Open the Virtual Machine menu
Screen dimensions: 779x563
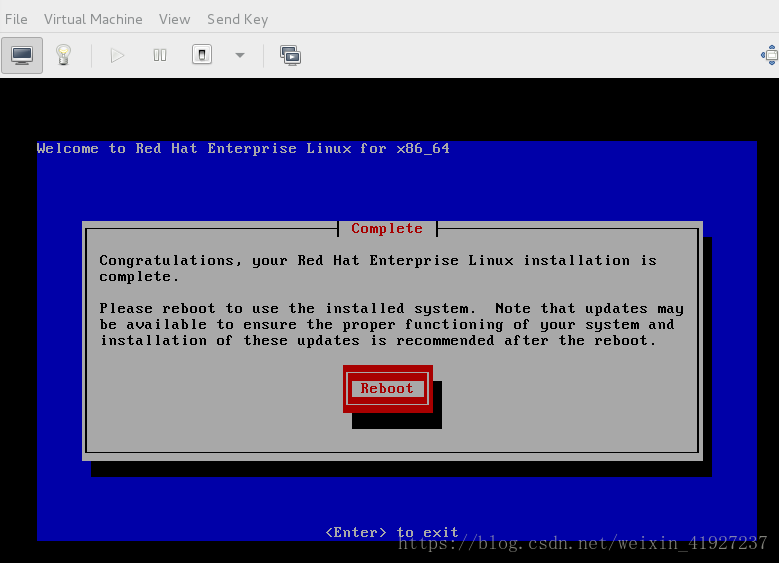(x=93, y=19)
